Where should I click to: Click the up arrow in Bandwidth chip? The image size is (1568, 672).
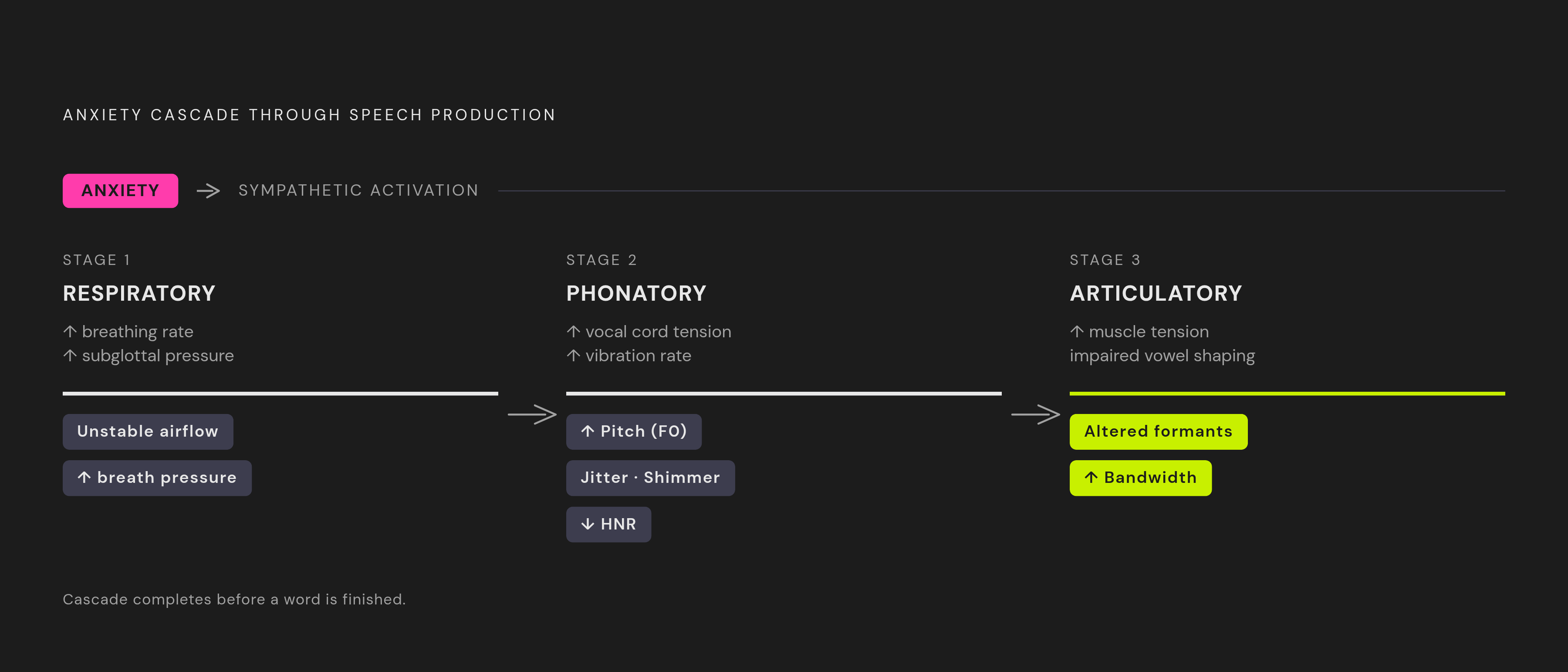coord(1091,478)
